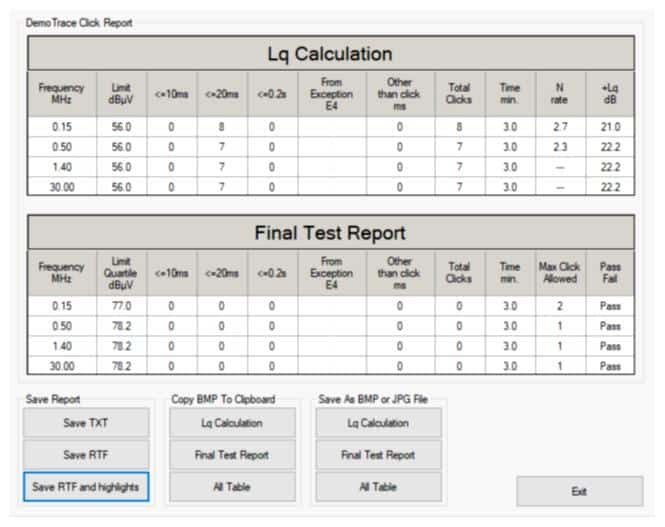Screen dimensions: 665x527
Task: Click Total Clicks header in Lq Calculation
Action: tap(460, 94)
